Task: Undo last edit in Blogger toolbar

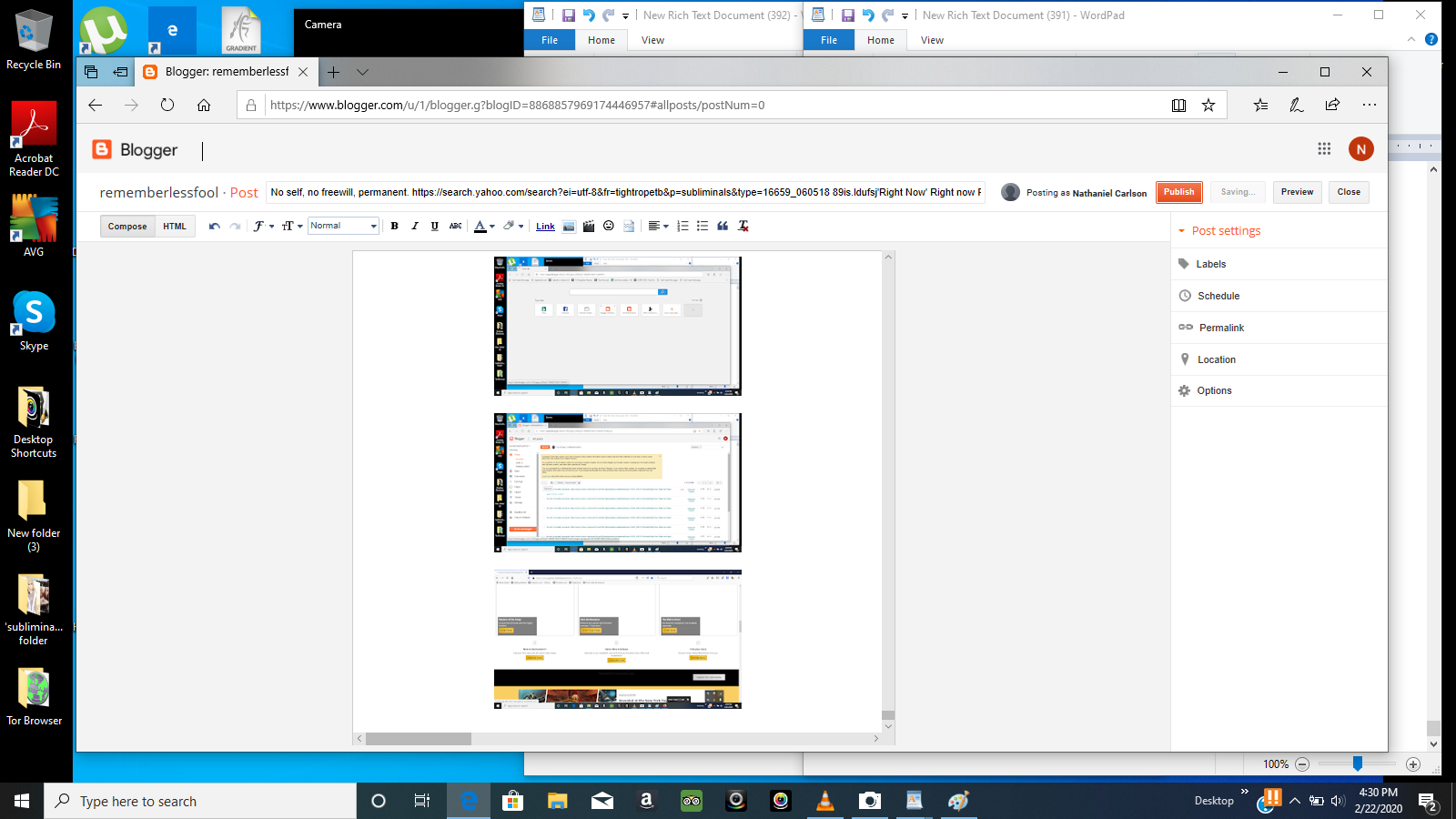Action: click(214, 227)
